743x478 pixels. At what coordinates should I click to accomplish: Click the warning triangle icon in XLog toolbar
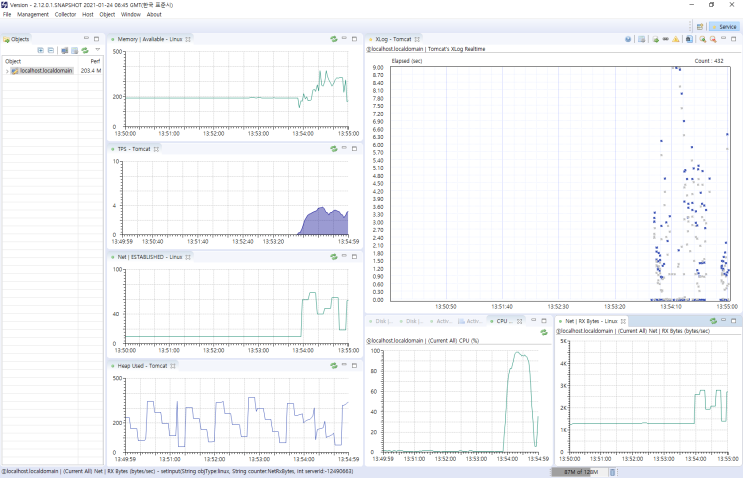click(x=676, y=39)
